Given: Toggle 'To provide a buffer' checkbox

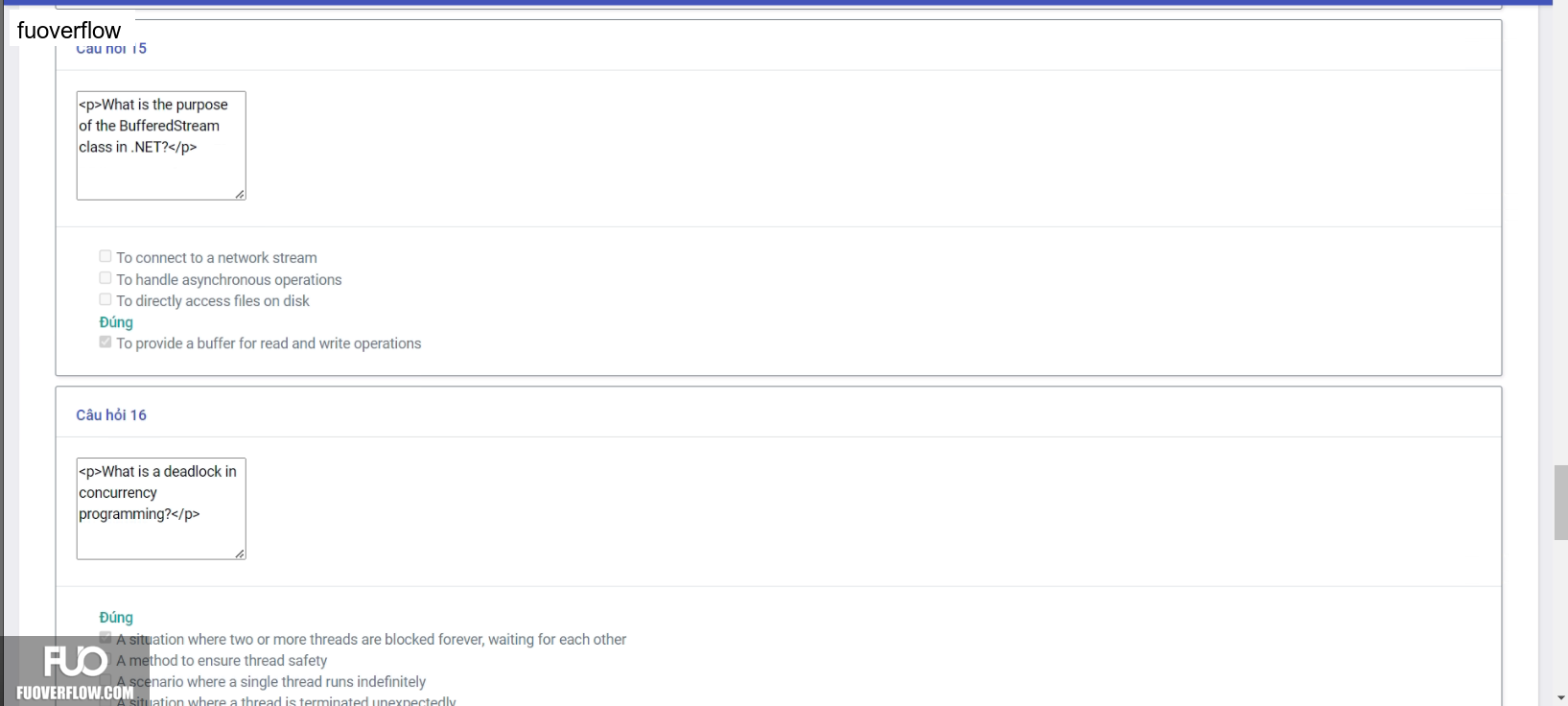Looking at the screenshot, I should pos(105,341).
